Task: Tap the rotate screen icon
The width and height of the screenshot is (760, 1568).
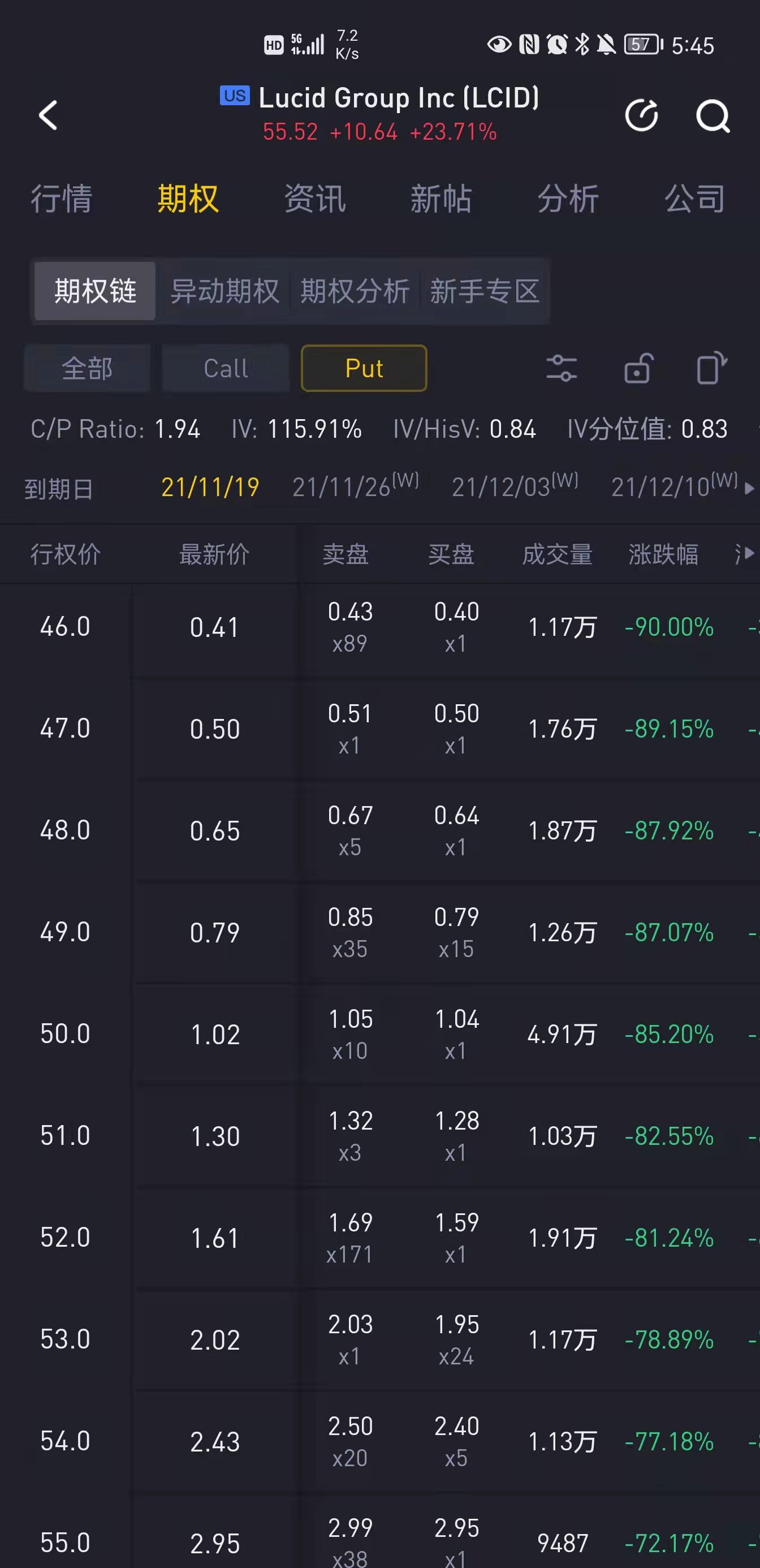Action: pos(711,368)
